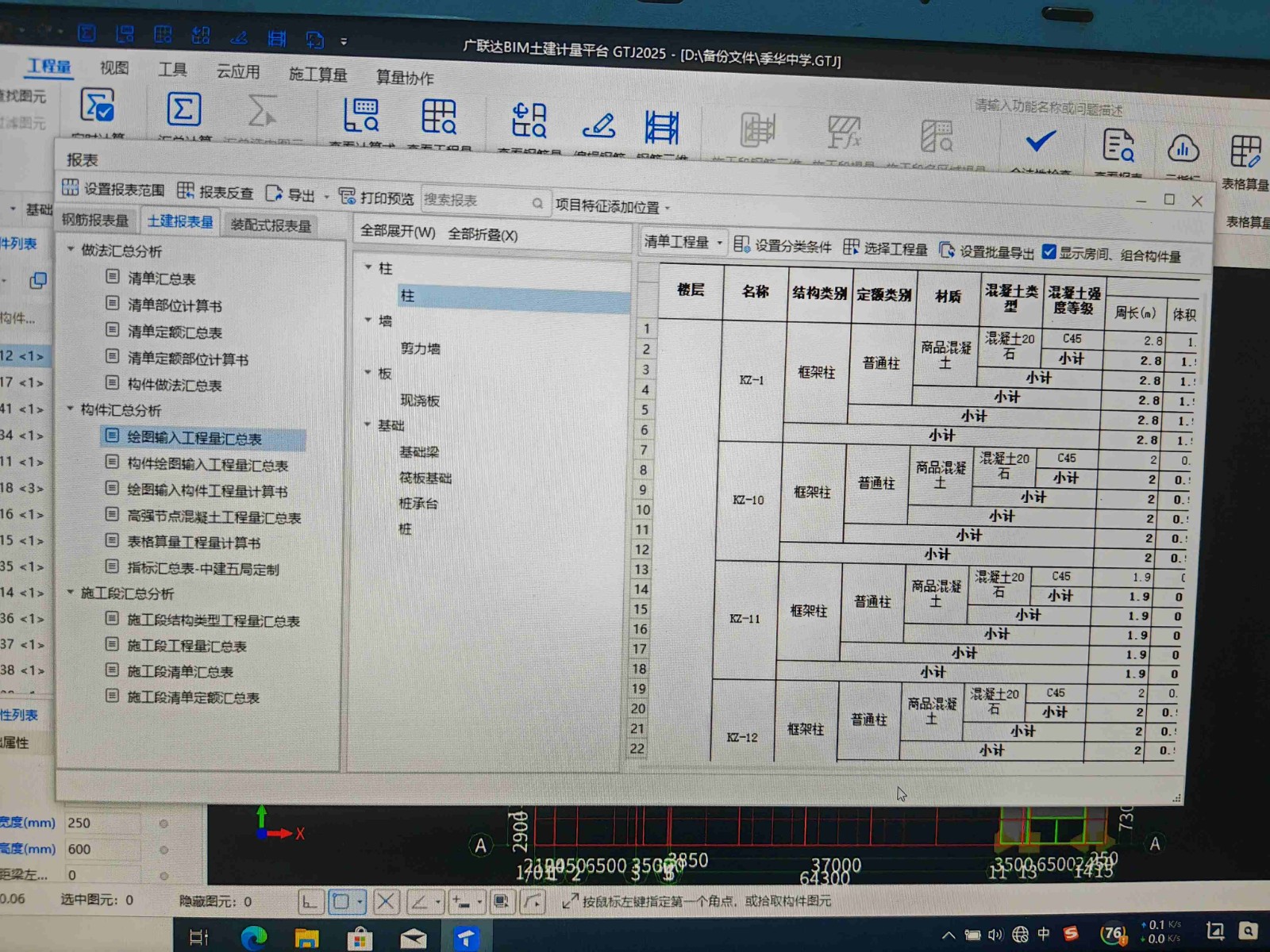
Task: Click the checklist icon under 工程量 tab
Action: [x=98, y=106]
